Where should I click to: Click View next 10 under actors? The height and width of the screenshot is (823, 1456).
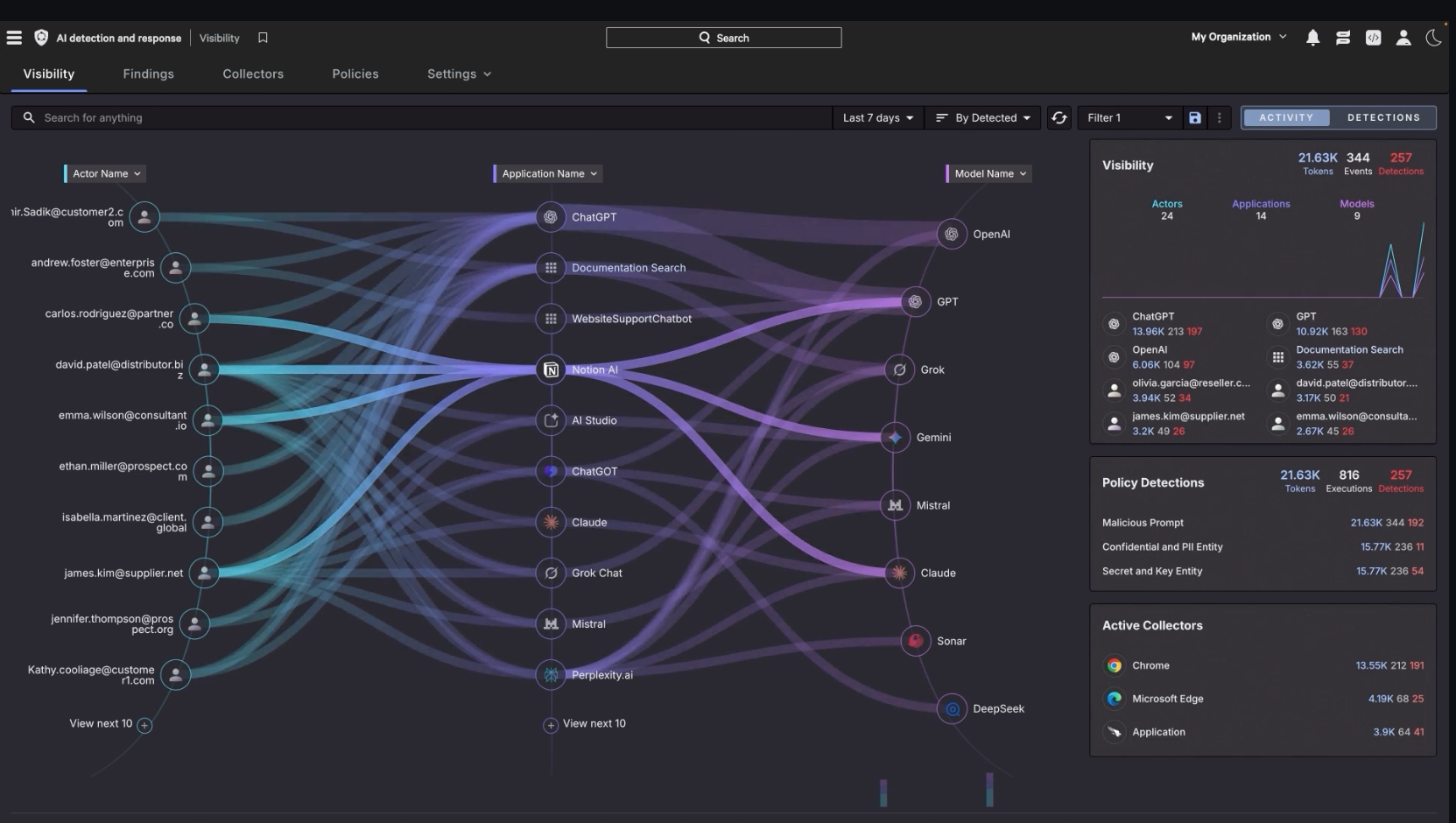click(109, 724)
